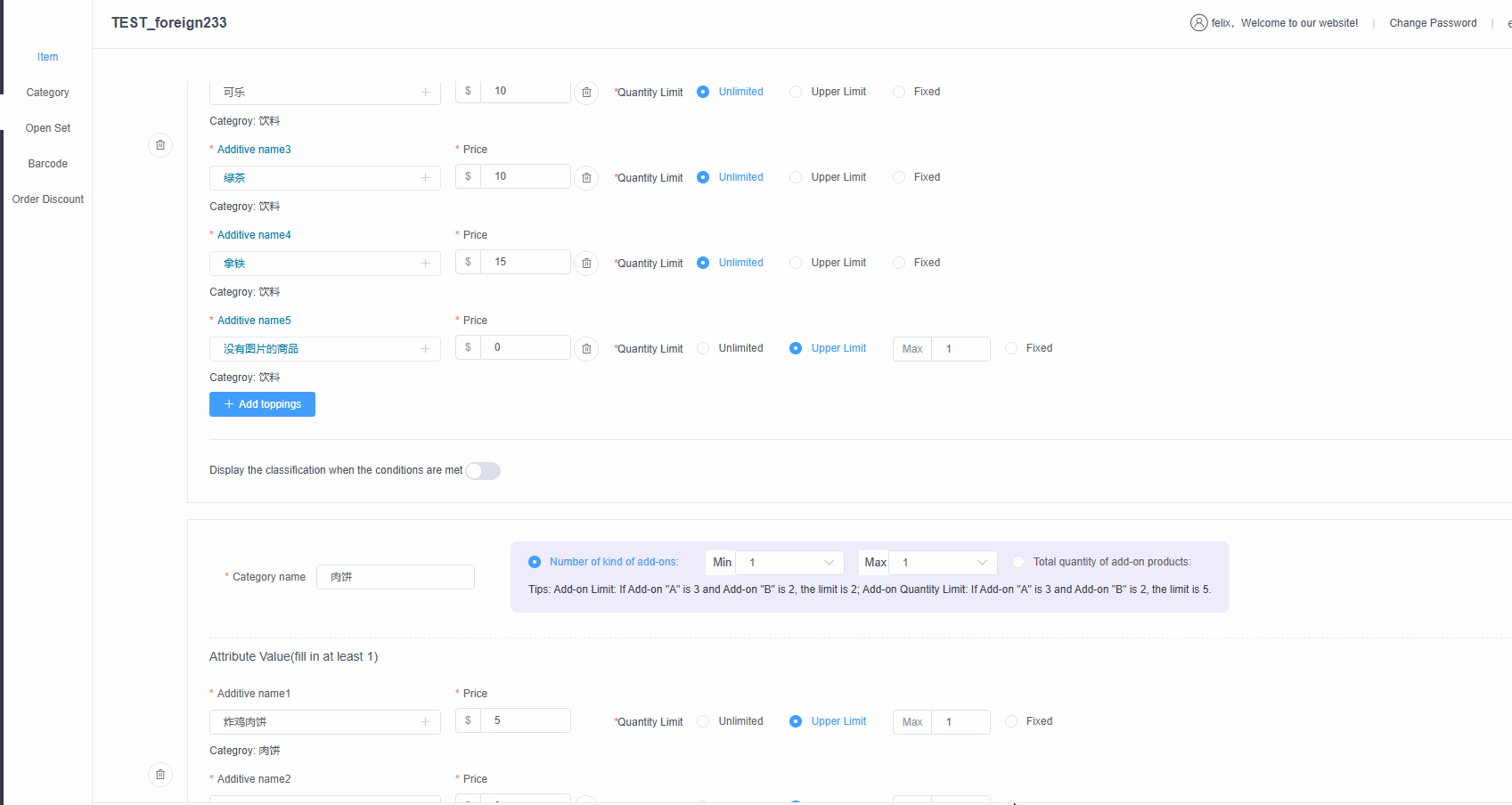Viewport: 1512px width, 805px height.
Task: Click plus icon in 可乐 name field
Action: (425, 93)
